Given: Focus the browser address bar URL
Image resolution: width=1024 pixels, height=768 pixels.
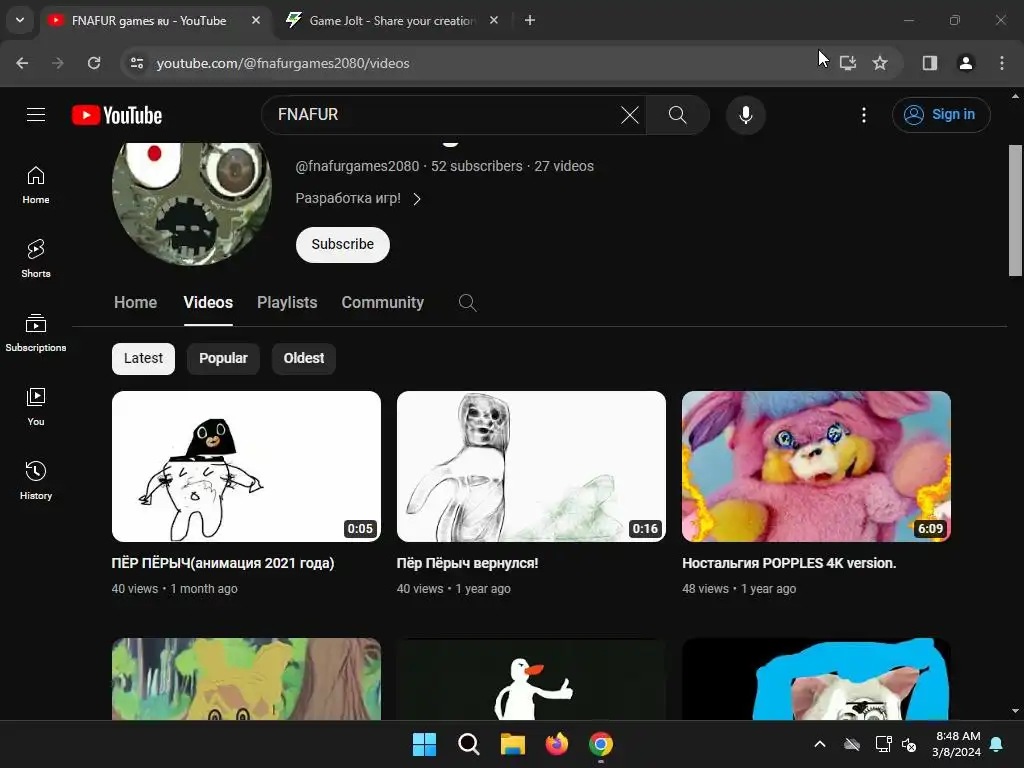Looking at the screenshot, I should point(283,63).
